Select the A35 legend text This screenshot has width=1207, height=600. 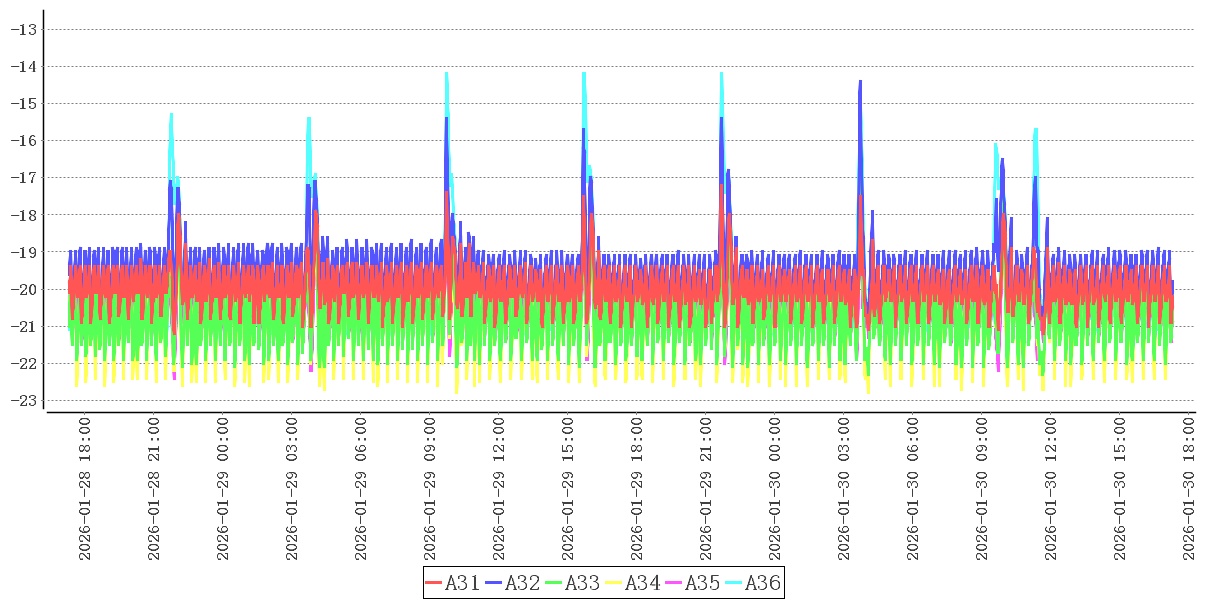702,583
